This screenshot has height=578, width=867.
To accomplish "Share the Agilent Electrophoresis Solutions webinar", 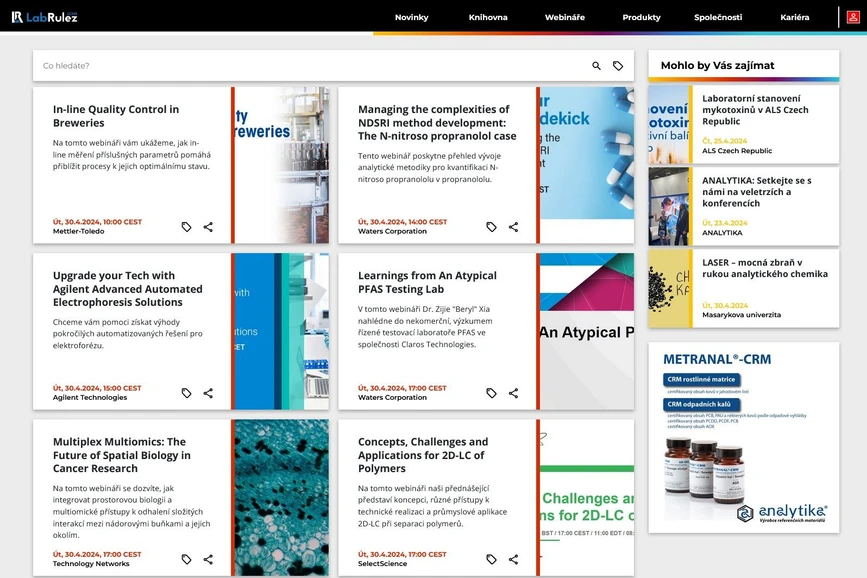I will (208, 393).
